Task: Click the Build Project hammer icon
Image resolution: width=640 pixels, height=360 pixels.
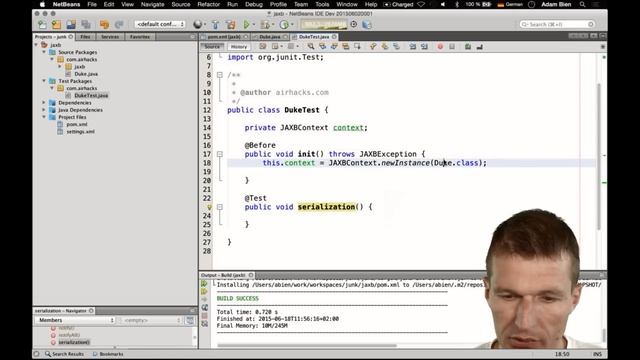Action: point(216,24)
